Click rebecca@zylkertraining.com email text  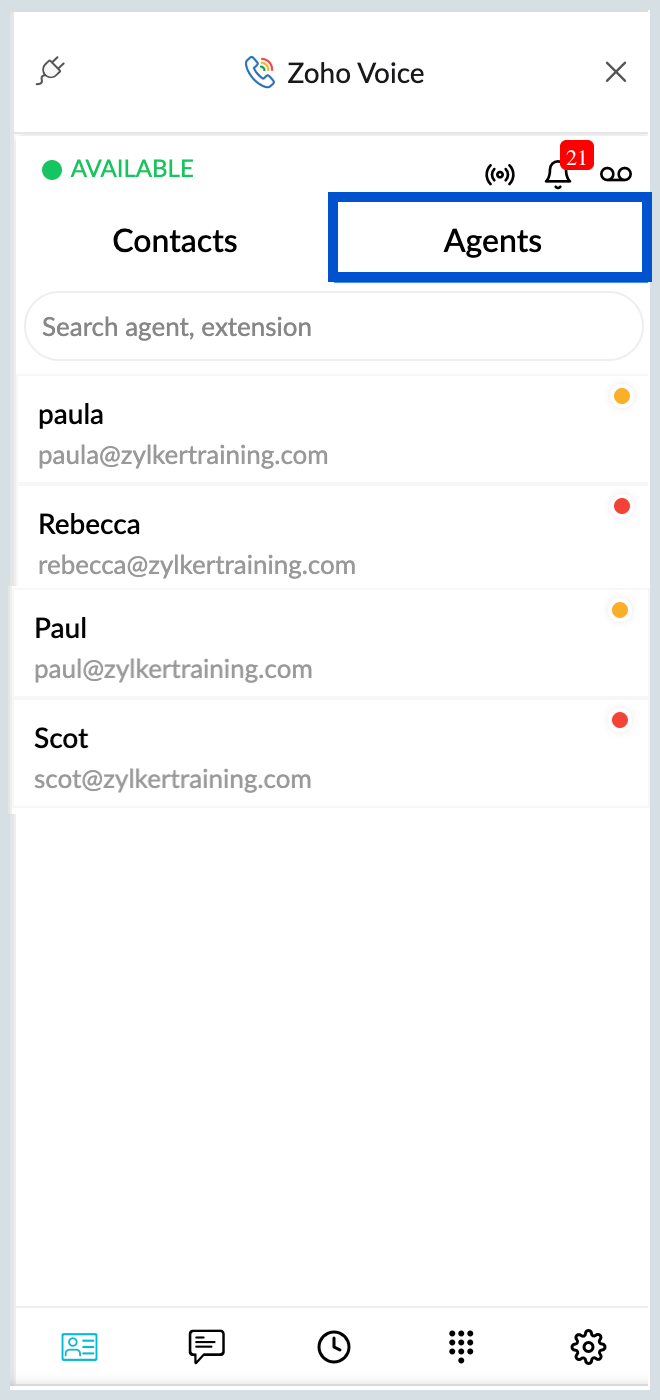[197, 565]
